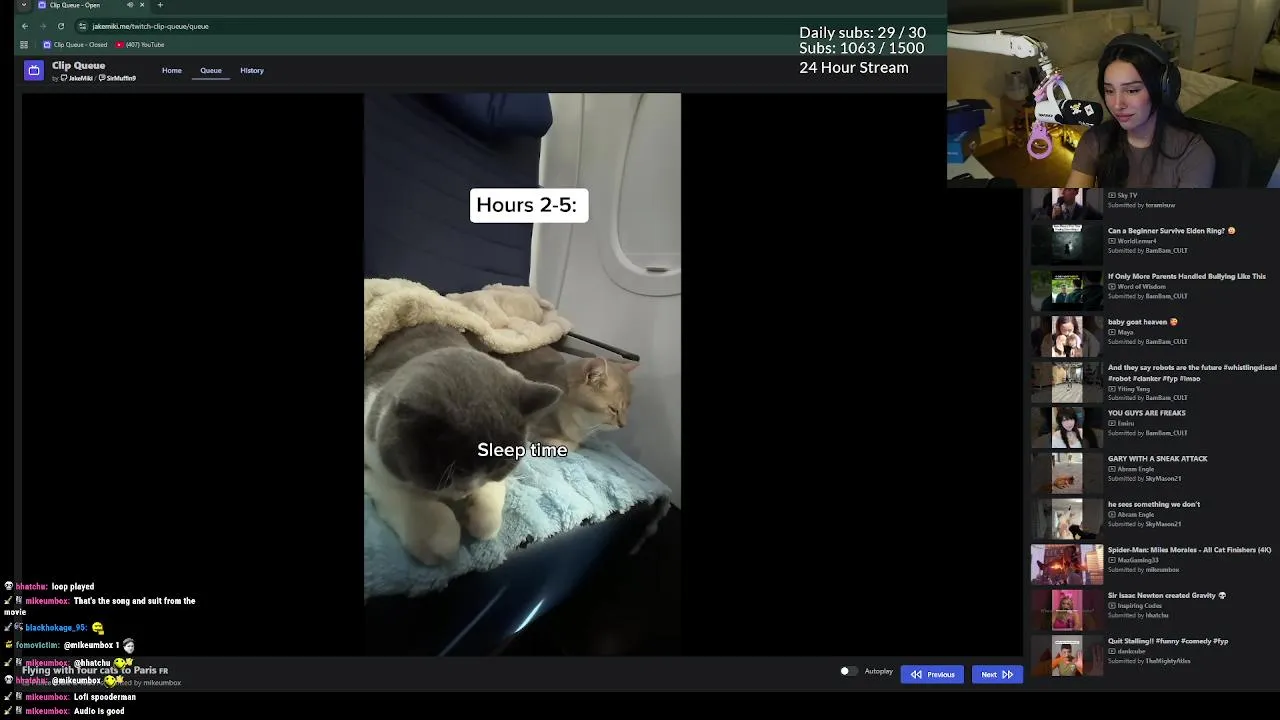
Task: Open the History nav item
Action: pos(252,71)
